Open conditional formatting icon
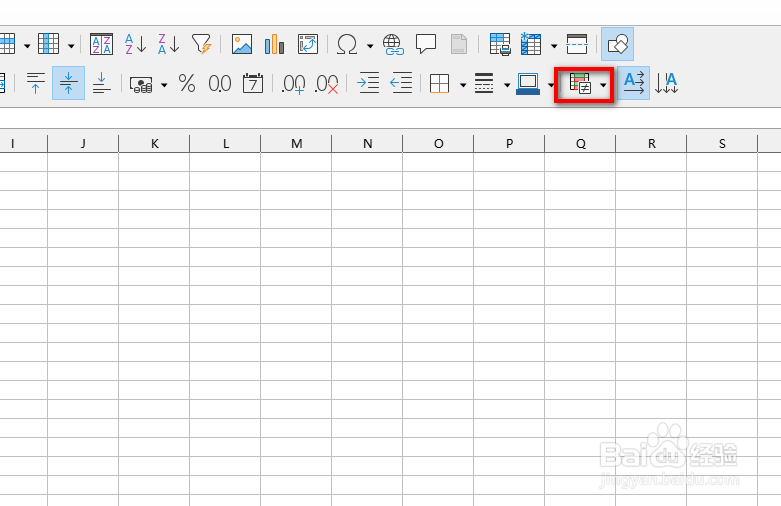The width and height of the screenshot is (781, 506). click(580, 84)
